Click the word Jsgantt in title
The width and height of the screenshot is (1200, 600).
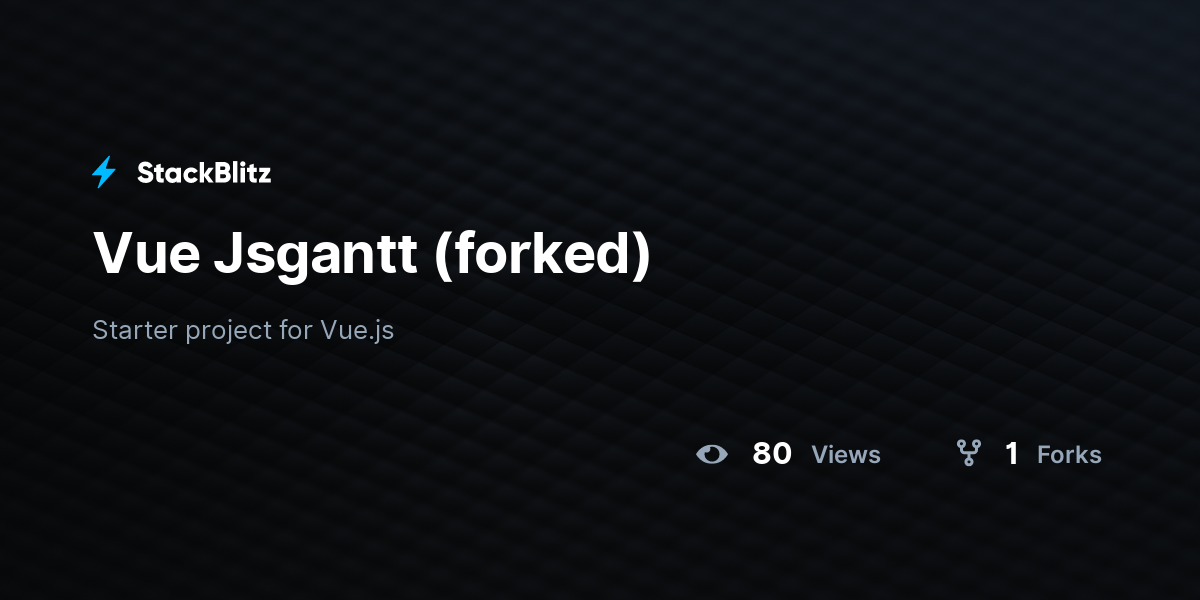pos(316,256)
